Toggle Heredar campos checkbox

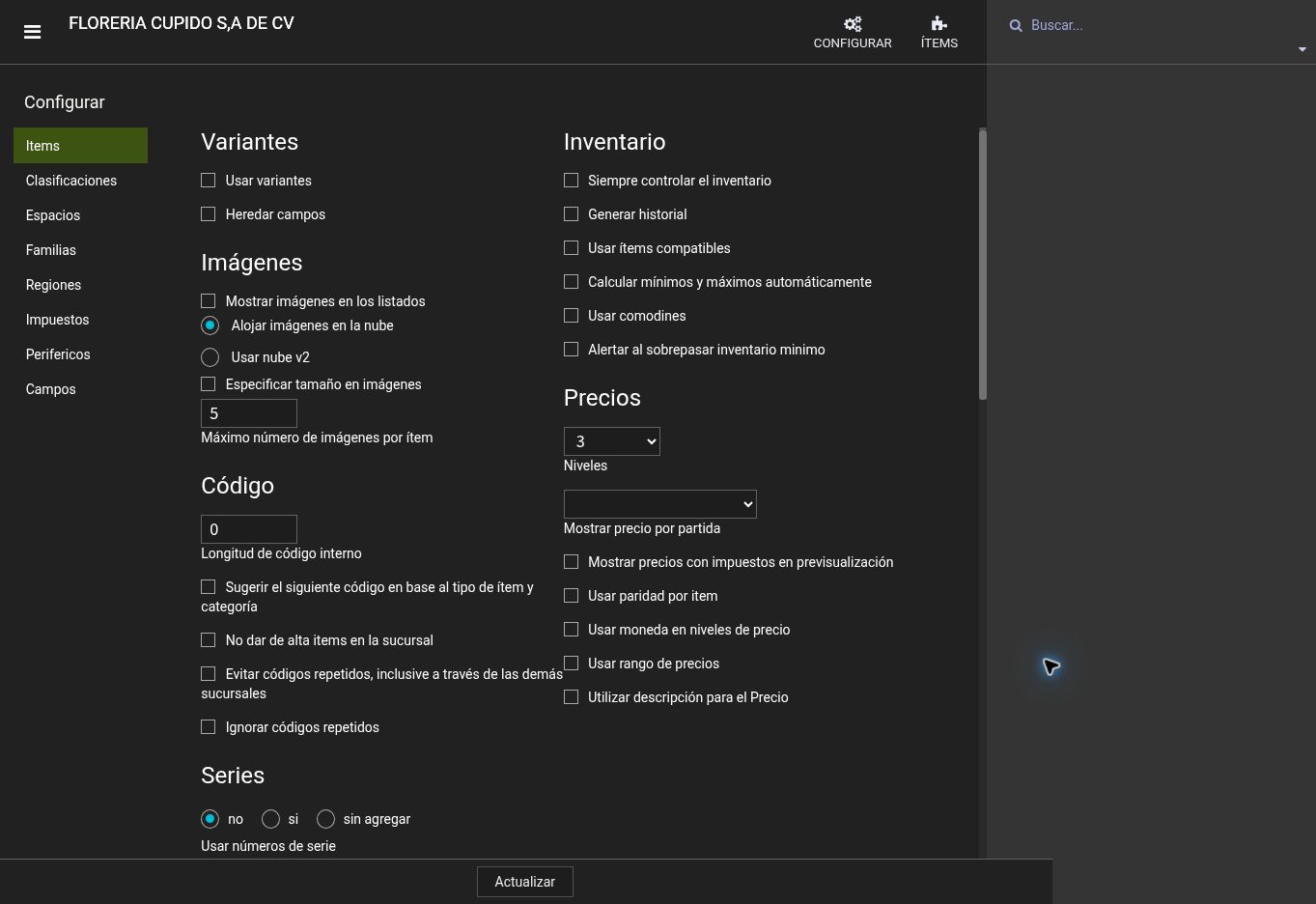coord(209,214)
